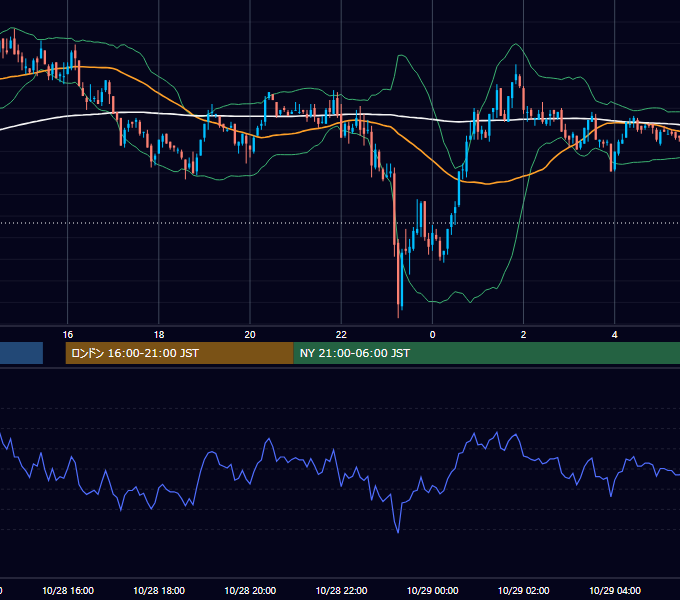680x600 pixels.
Task: Click the 2 hour label on price chart axis
Action: [523, 335]
